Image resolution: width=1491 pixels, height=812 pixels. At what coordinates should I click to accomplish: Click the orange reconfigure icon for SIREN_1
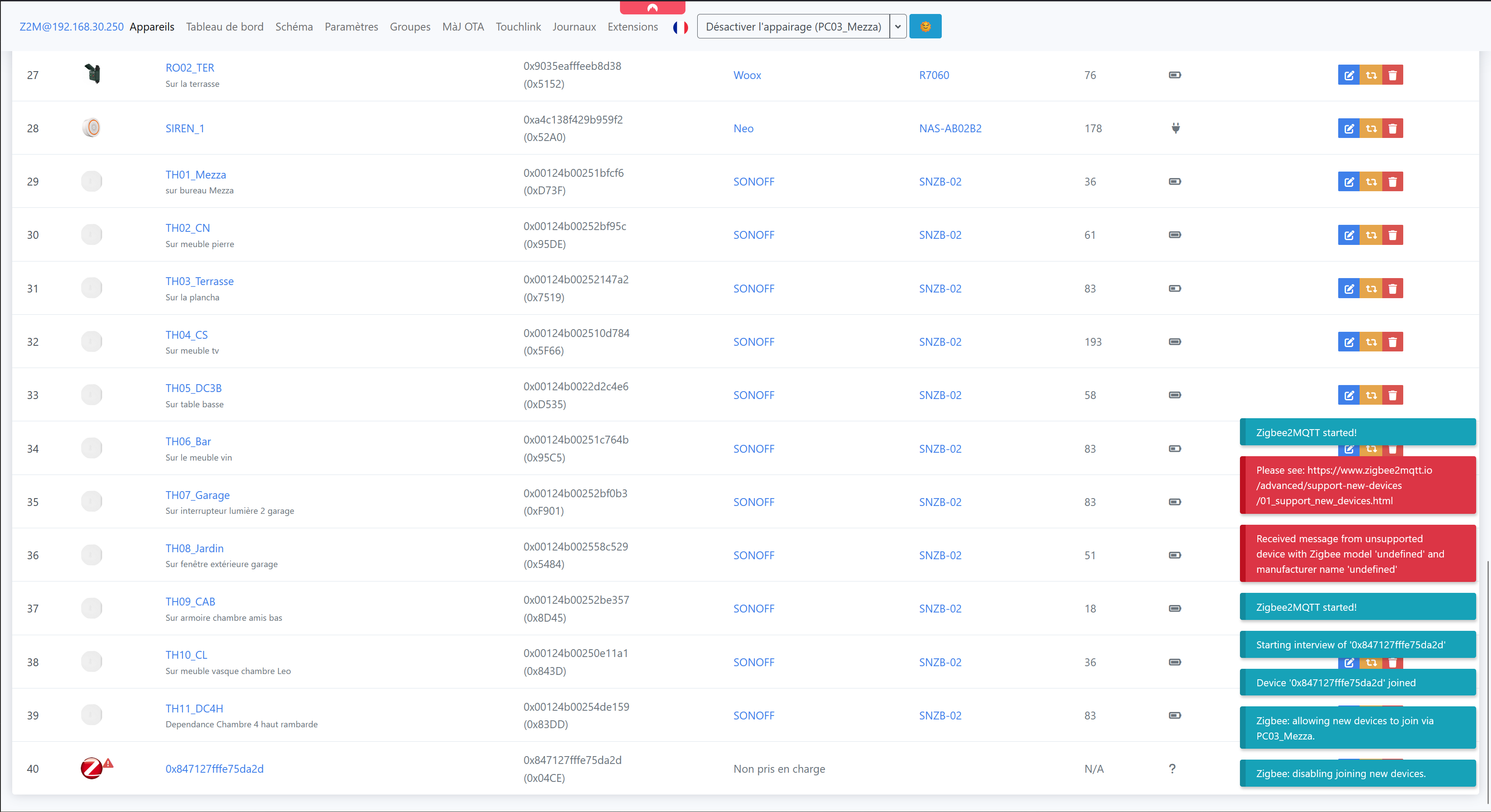[x=1370, y=128]
